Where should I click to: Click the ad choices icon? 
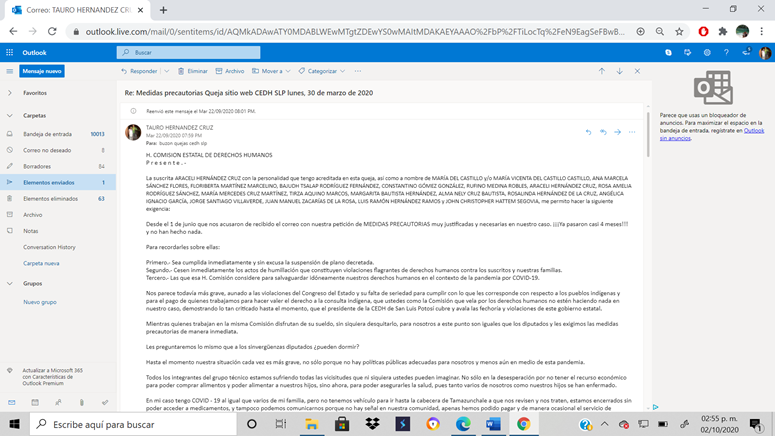(x=655, y=407)
